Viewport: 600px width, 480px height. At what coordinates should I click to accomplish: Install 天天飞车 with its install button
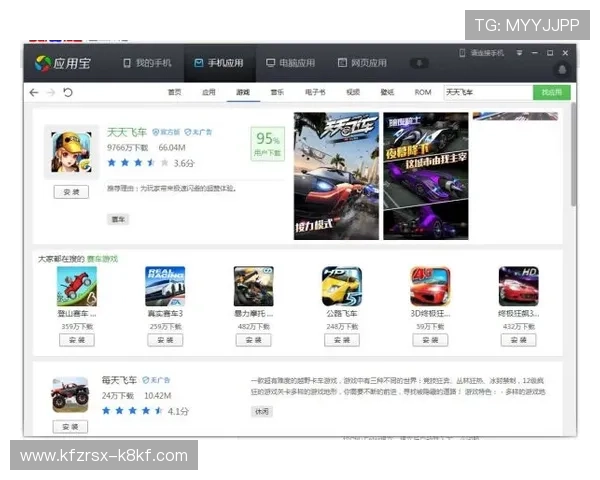(71, 192)
